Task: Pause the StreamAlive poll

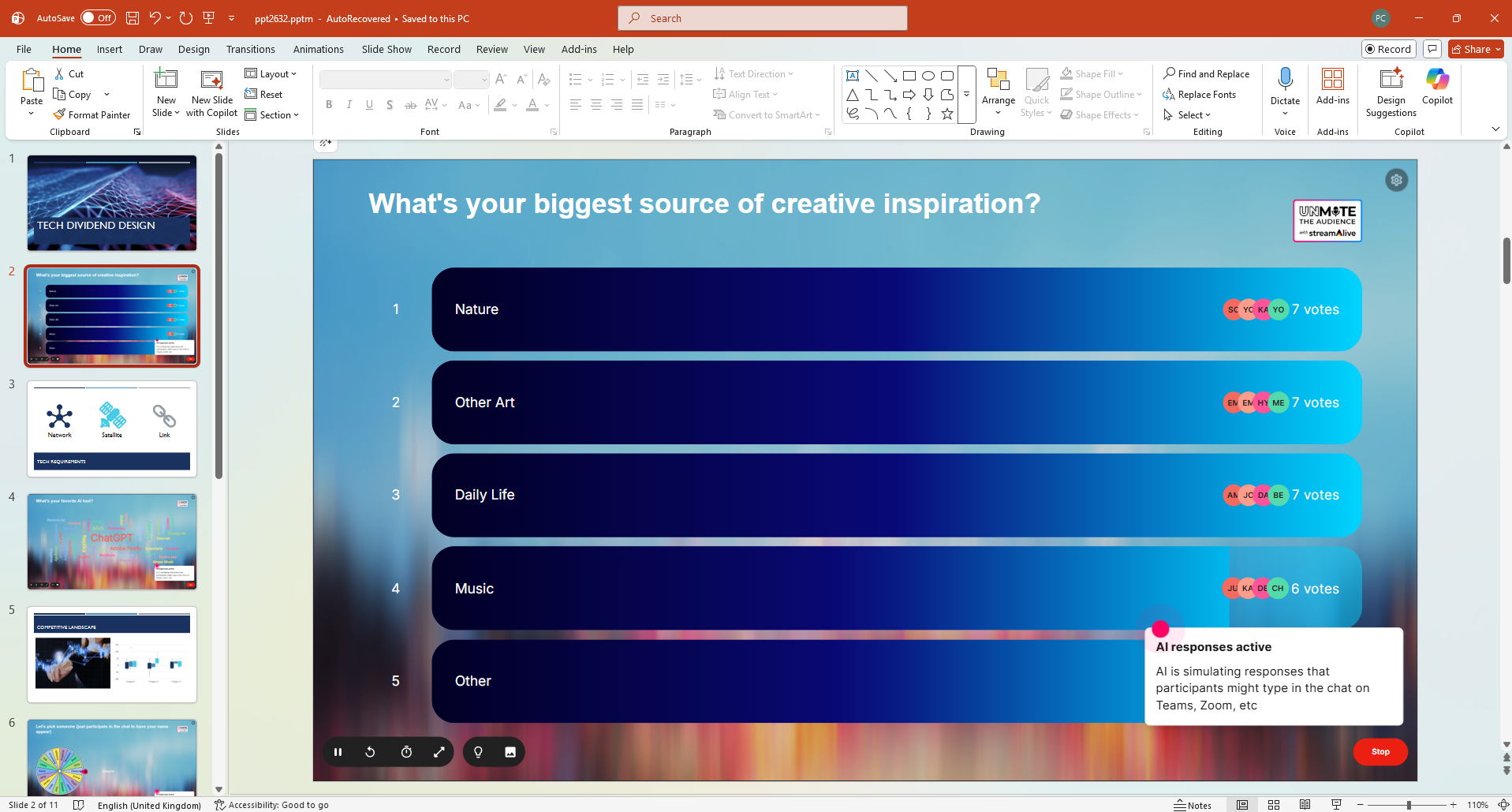Action: pos(337,751)
